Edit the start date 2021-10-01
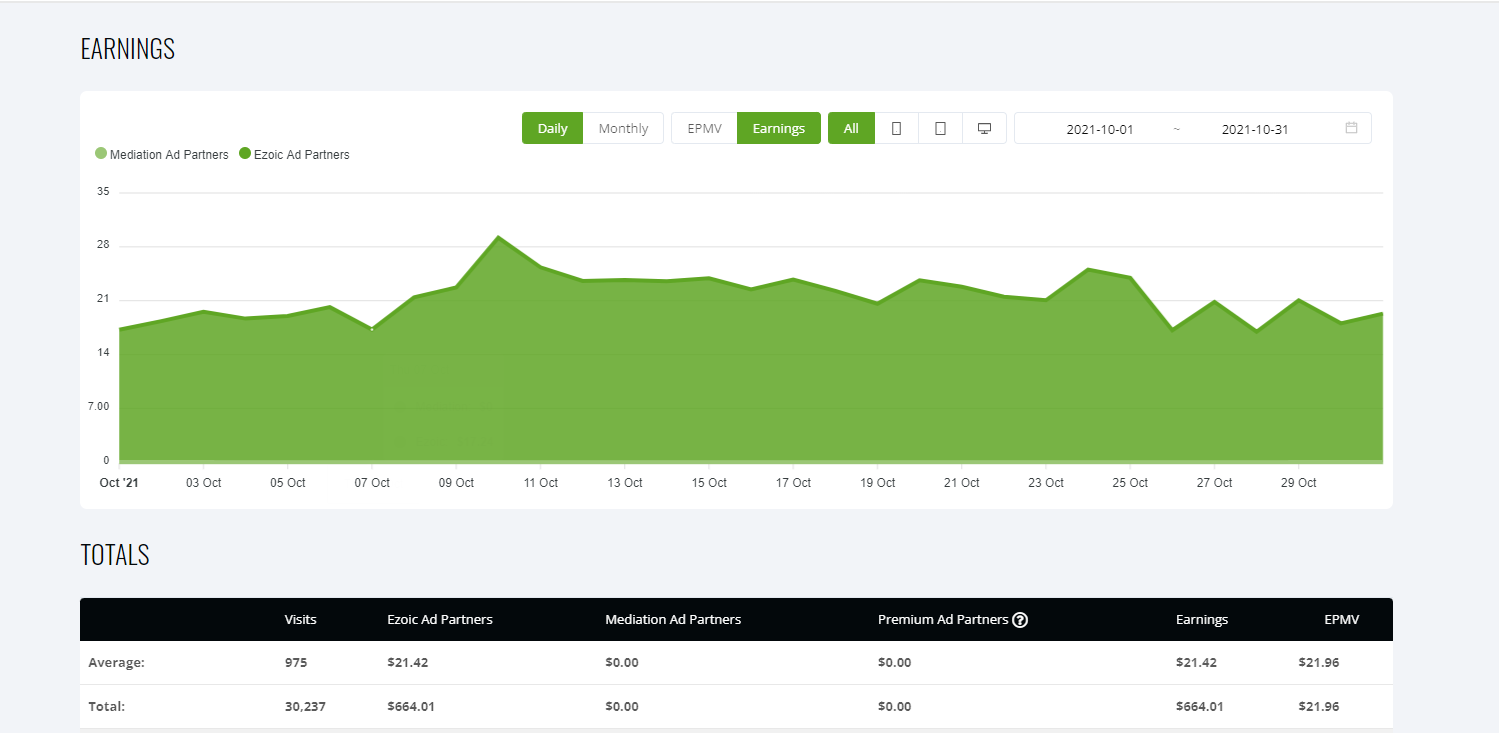 pyautogui.click(x=1100, y=129)
